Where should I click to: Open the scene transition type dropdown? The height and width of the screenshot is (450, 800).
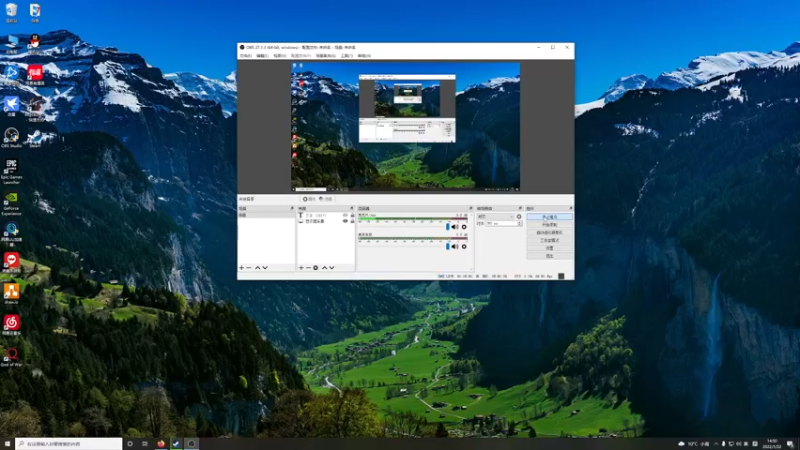coord(495,216)
